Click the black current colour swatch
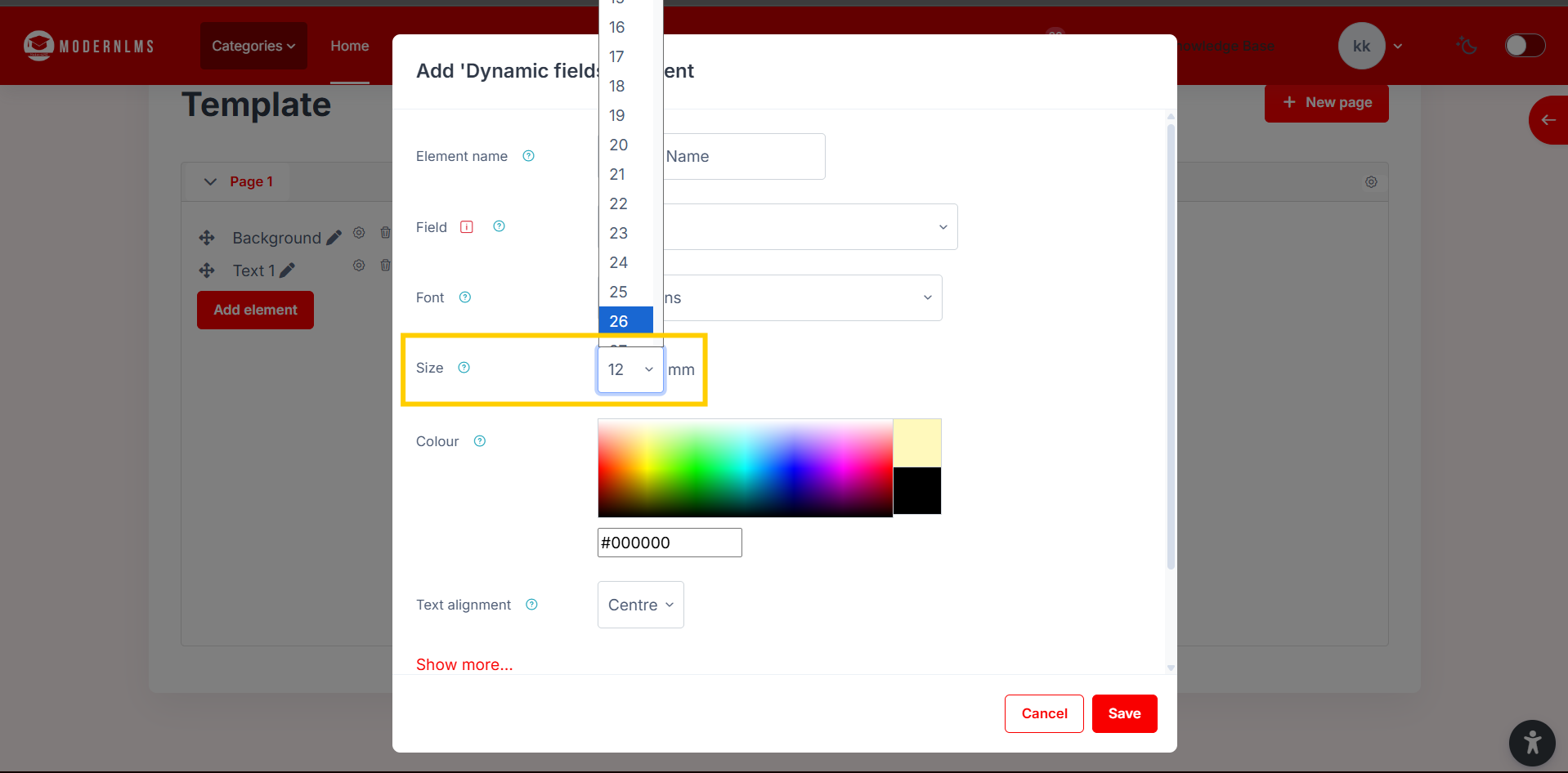This screenshot has height=773, width=1568. coord(917,490)
